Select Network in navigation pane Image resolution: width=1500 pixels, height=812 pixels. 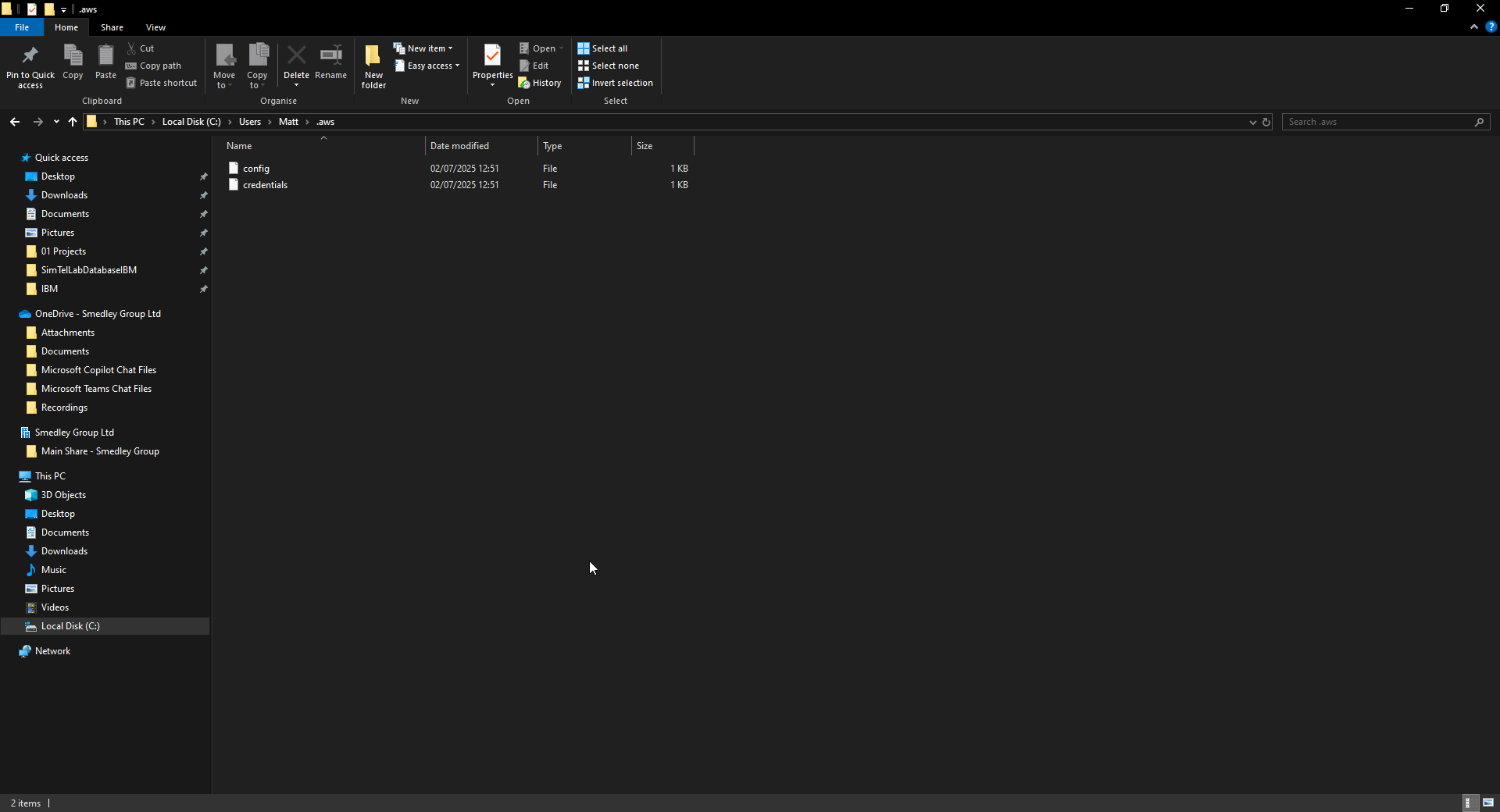pyautogui.click(x=52, y=651)
